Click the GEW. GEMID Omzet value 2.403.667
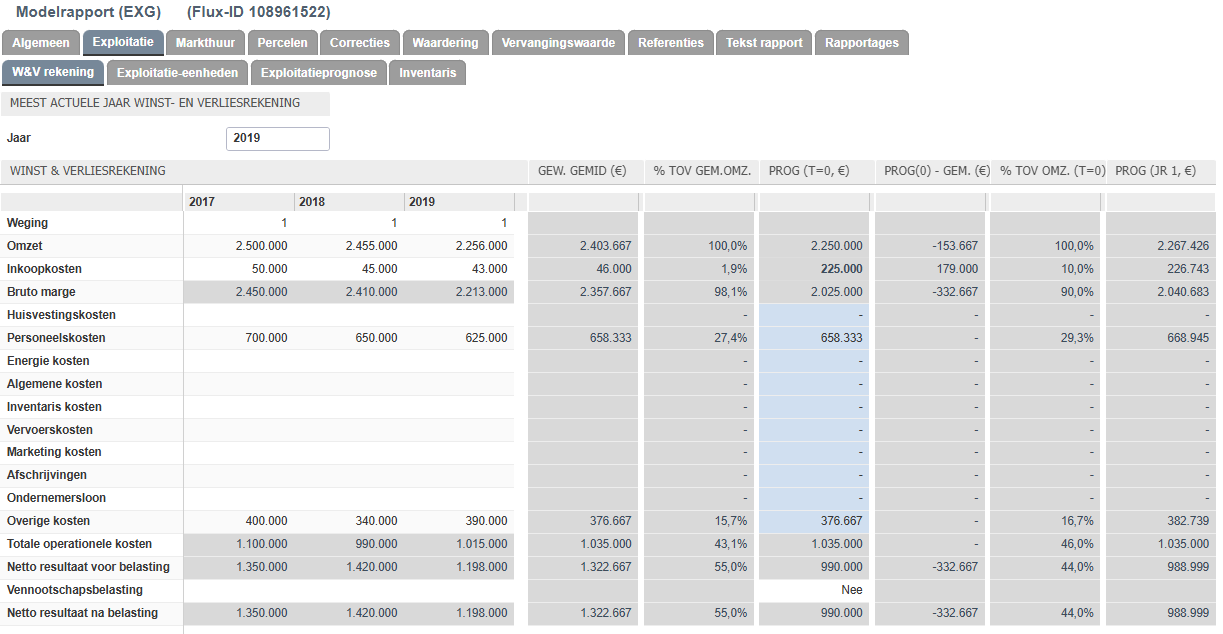Screen dimensions: 1223x634 [x=604, y=246]
